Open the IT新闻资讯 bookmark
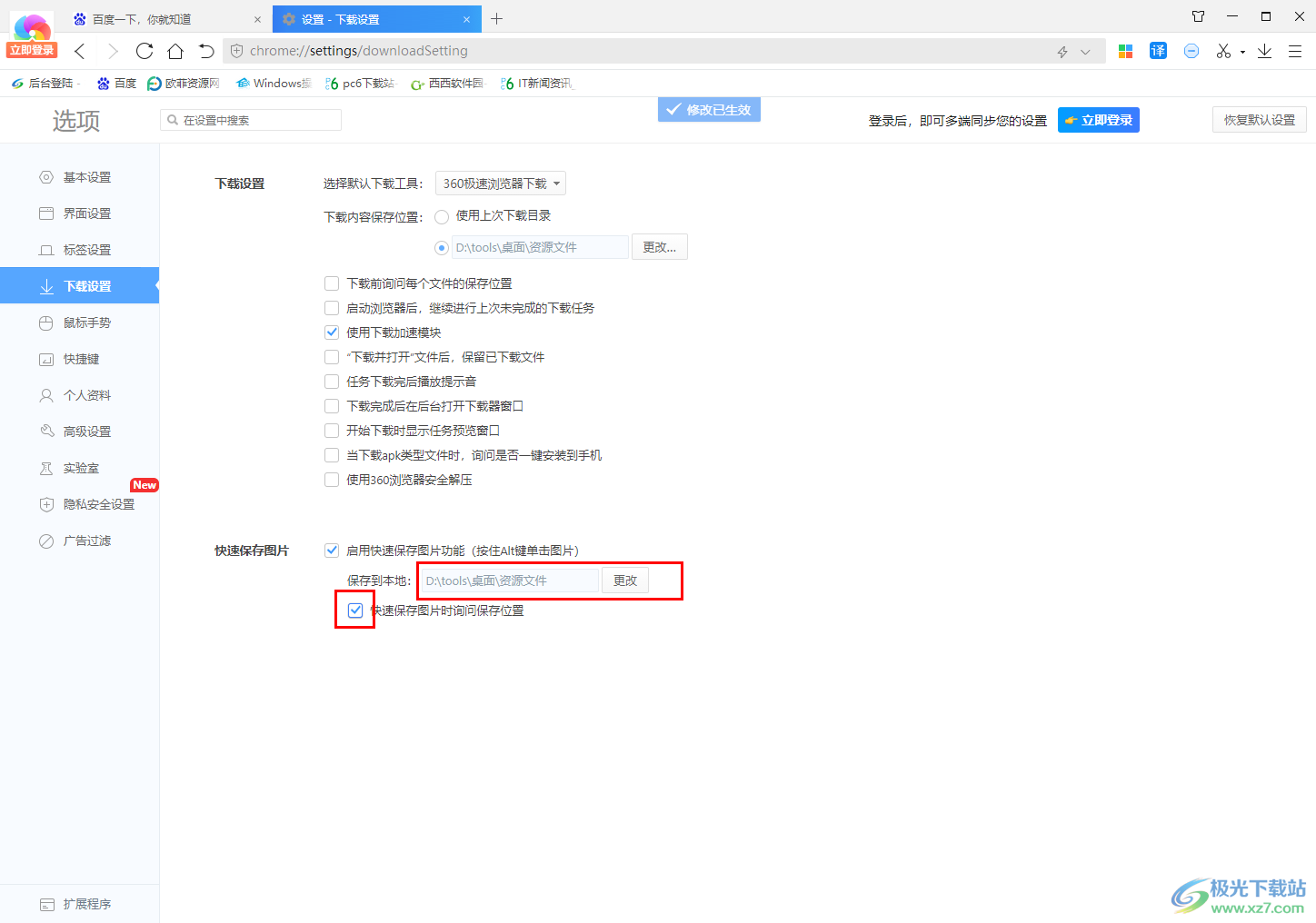The width and height of the screenshot is (1316, 923). 538,84
